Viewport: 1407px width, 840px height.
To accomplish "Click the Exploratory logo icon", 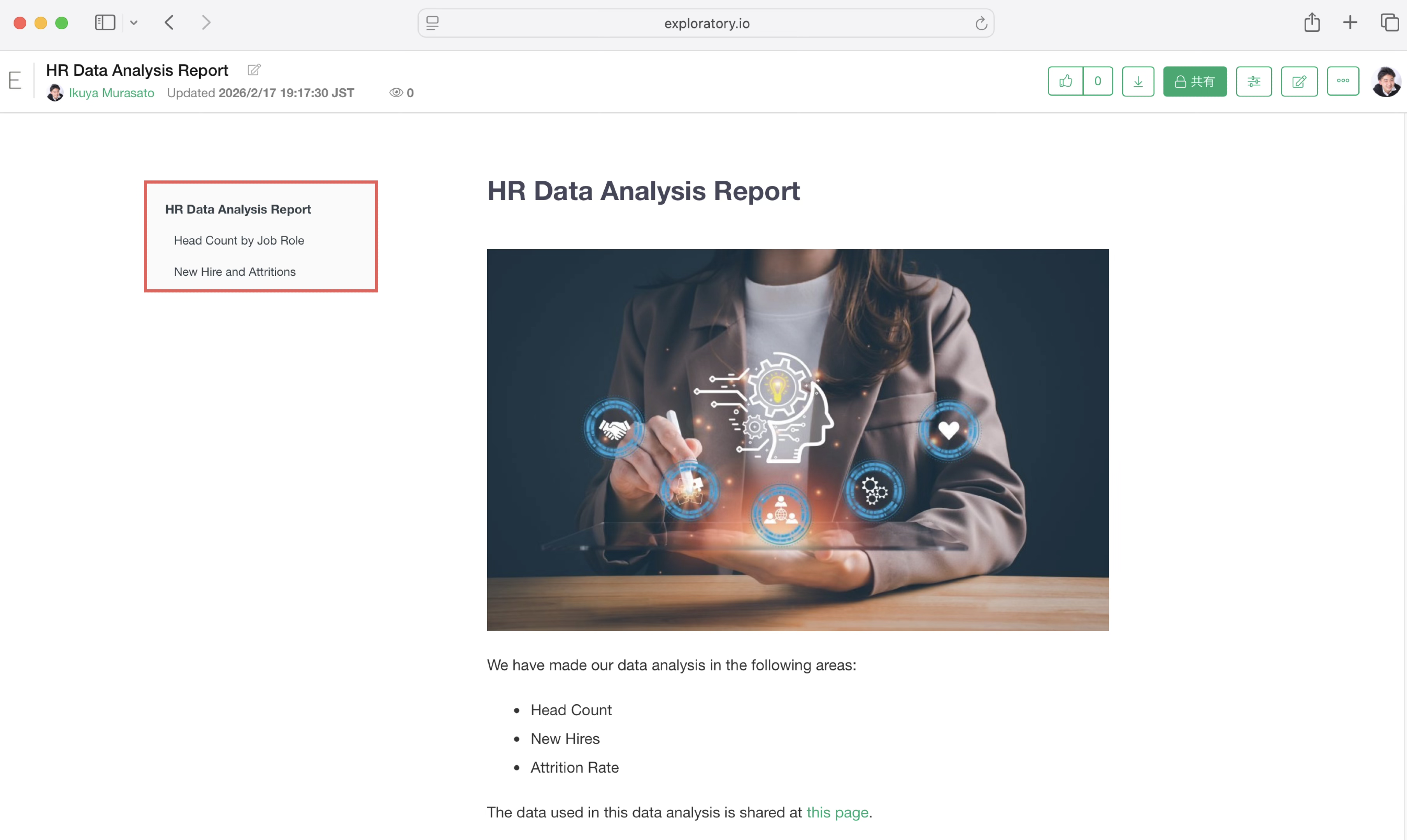I will point(15,80).
